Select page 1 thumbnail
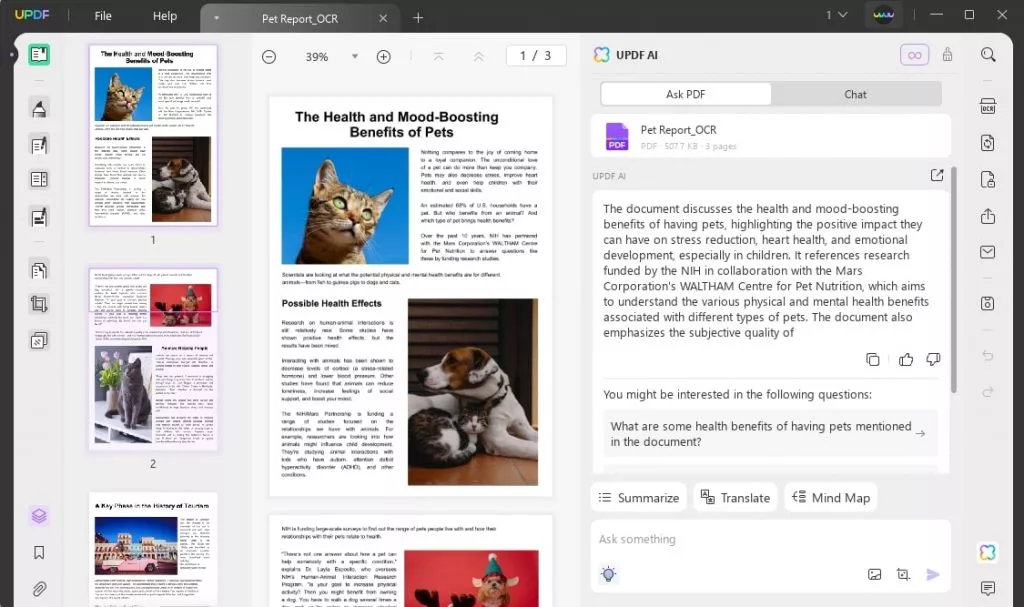1024x607 pixels. click(x=153, y=135)
